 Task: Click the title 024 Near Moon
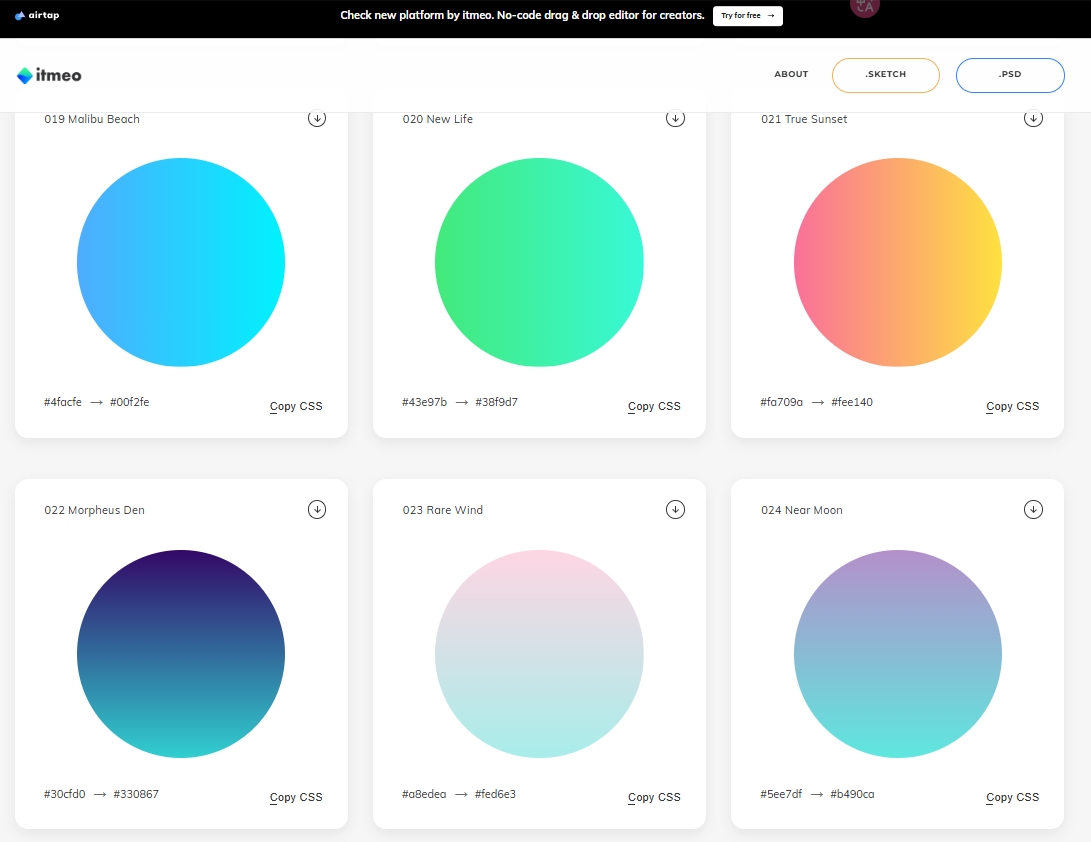coord(802,510)
